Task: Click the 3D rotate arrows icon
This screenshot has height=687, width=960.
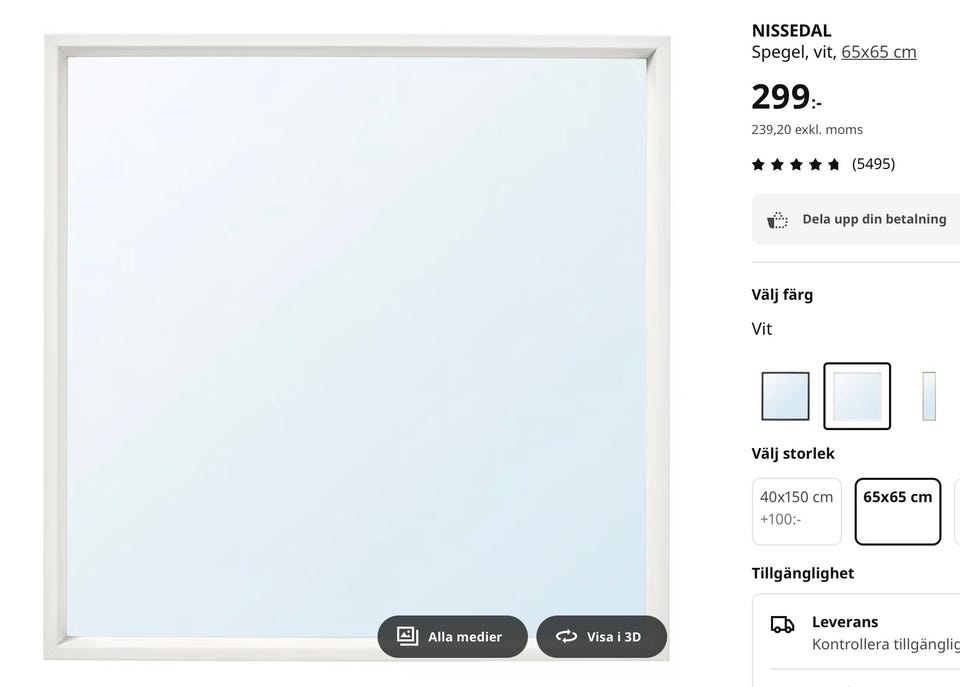Action: coord(567,636)
